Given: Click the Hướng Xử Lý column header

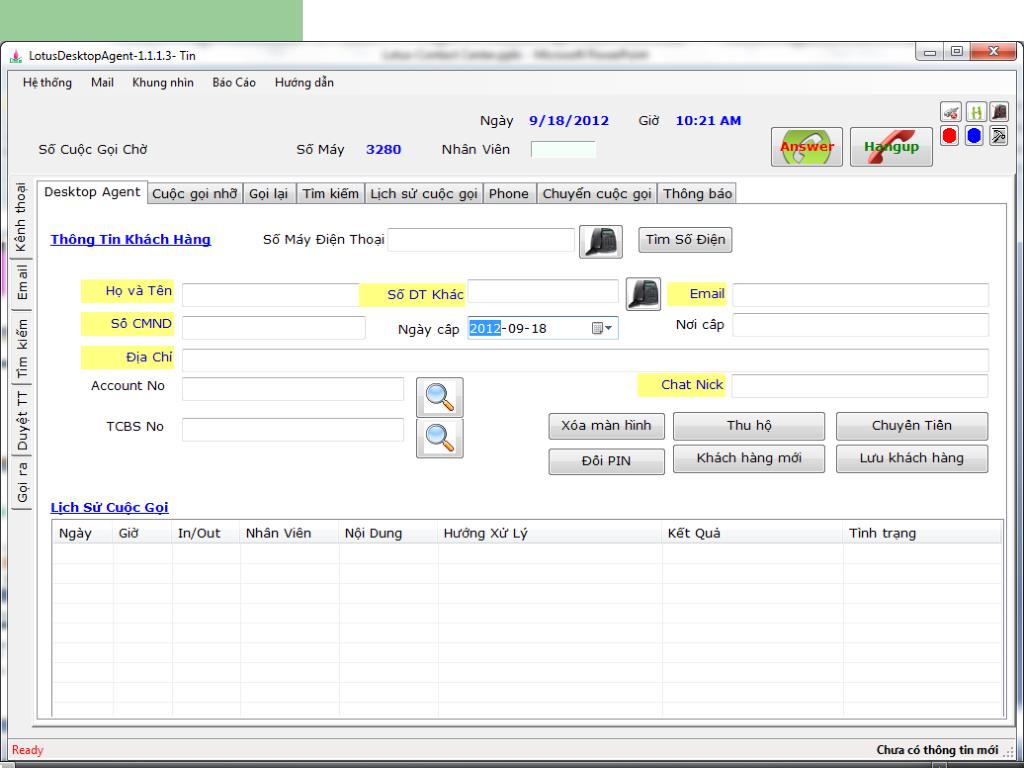Looking at the screenshot, I should 550,534.
